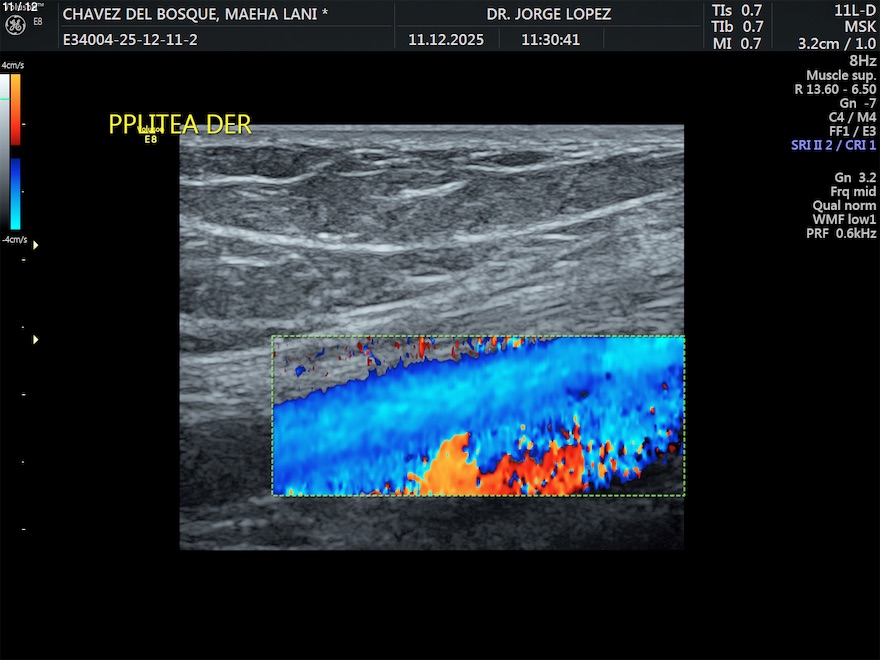Viewport: 880px width, 660px height.
Task: Click the Muscle sup. preset label
Action: 841,75
